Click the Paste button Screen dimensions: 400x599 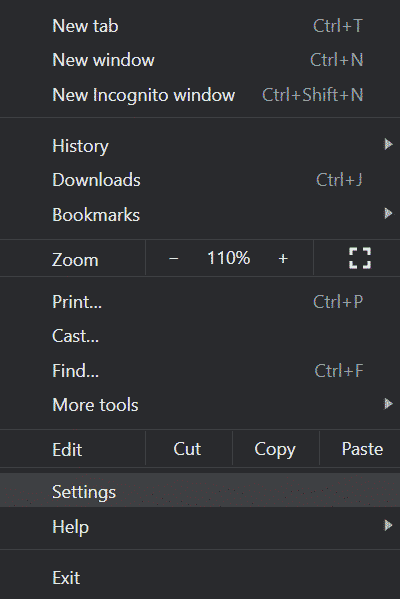click(360, 449)
